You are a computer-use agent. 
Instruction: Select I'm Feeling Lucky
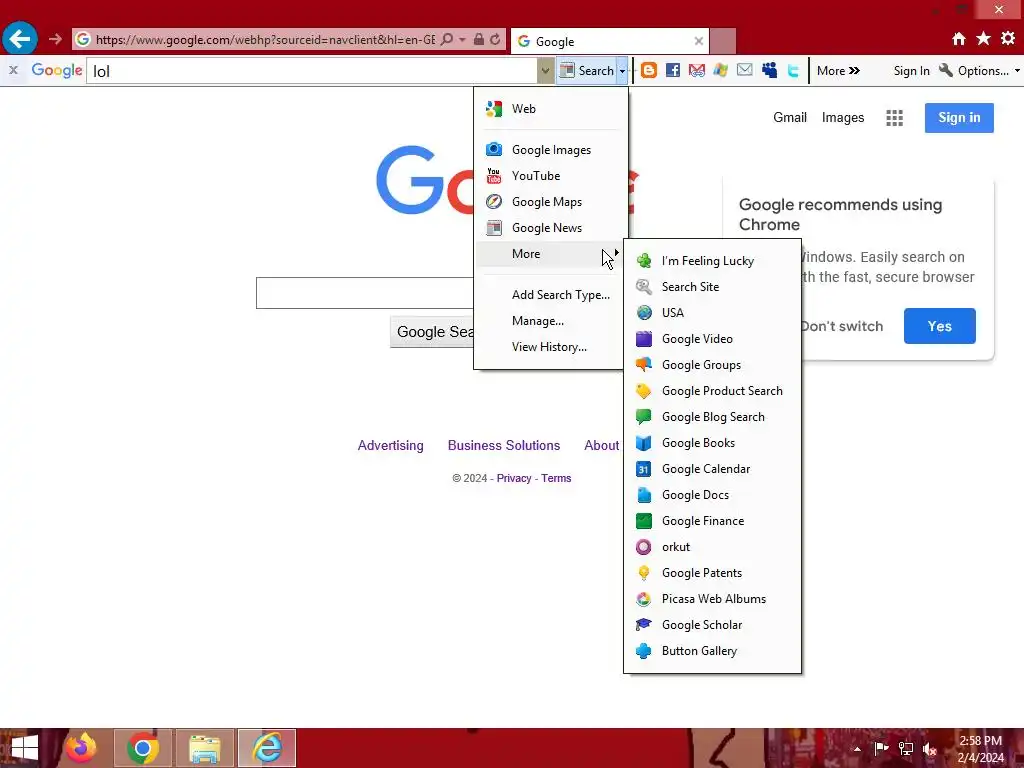tap(712, 261)
